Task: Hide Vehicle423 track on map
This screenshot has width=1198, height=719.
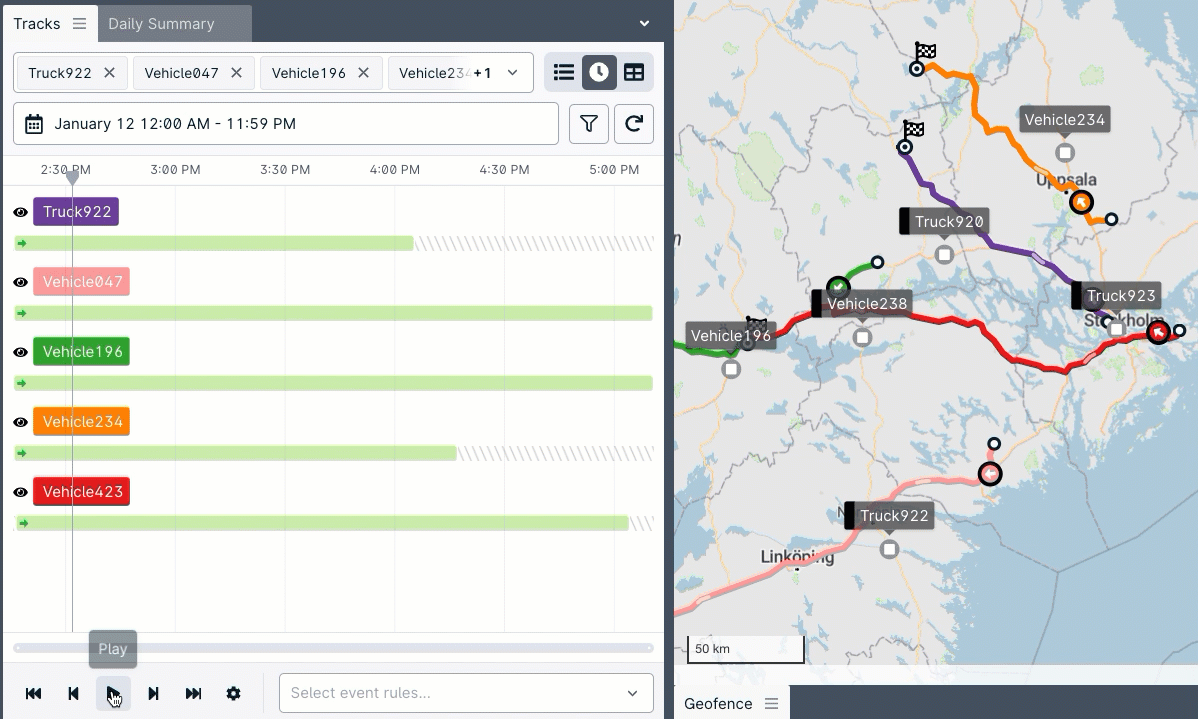Action: 20,492
